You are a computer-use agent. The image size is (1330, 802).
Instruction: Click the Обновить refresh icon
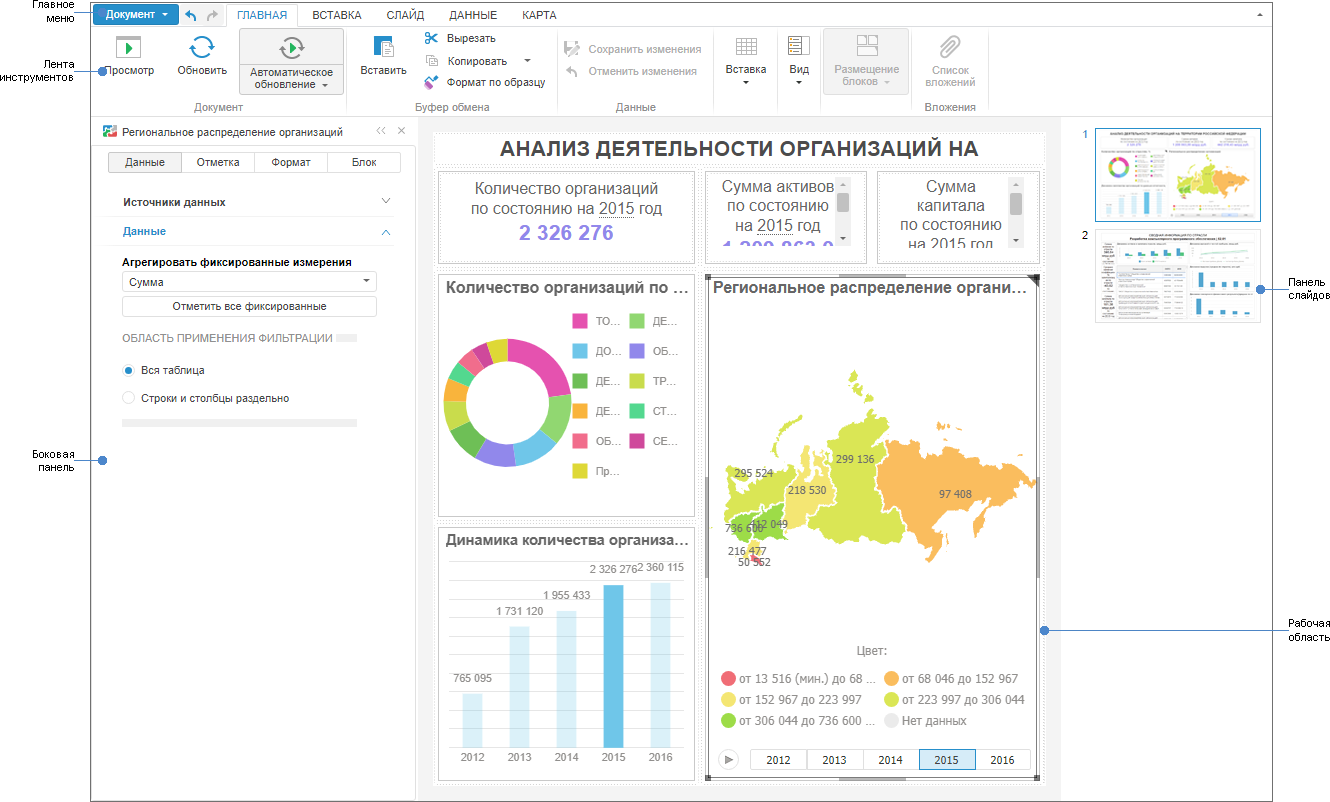[x=202, y=48]
